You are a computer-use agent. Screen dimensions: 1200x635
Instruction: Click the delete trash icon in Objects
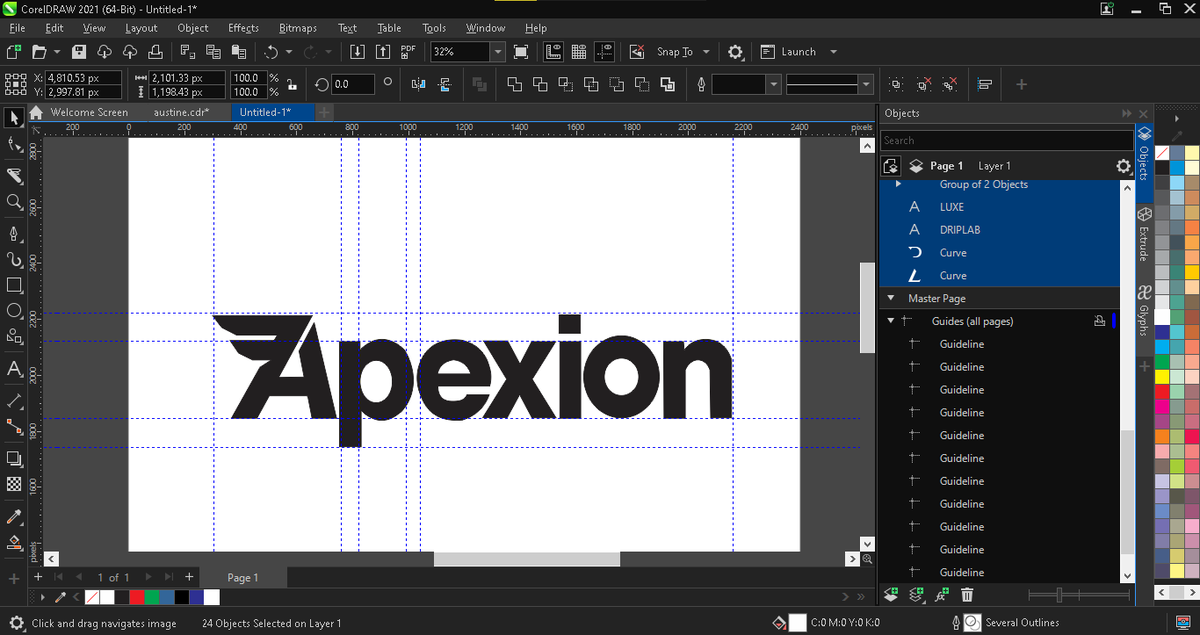click(967, 595)
